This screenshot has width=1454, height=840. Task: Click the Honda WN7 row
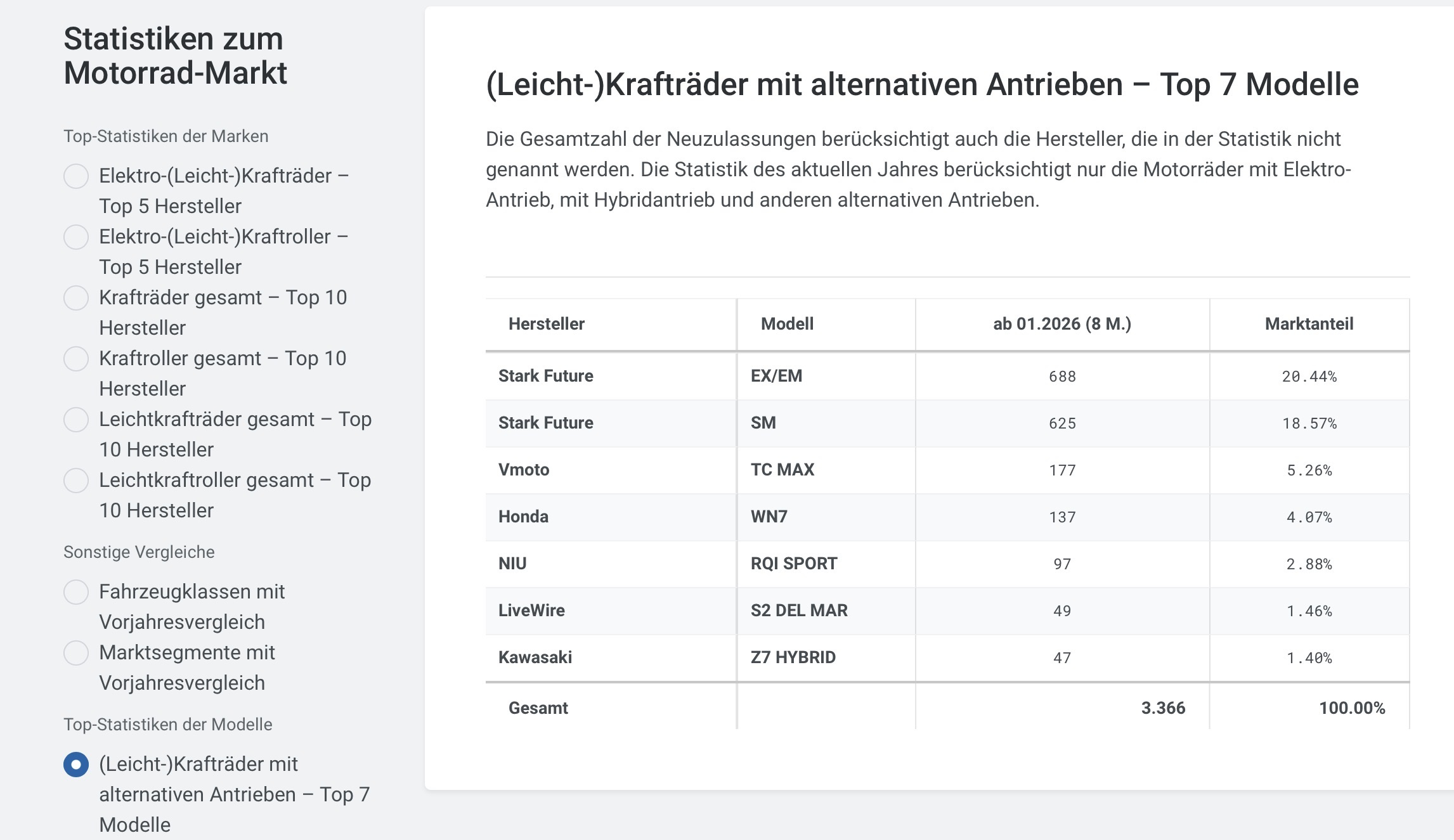point(947,517)
